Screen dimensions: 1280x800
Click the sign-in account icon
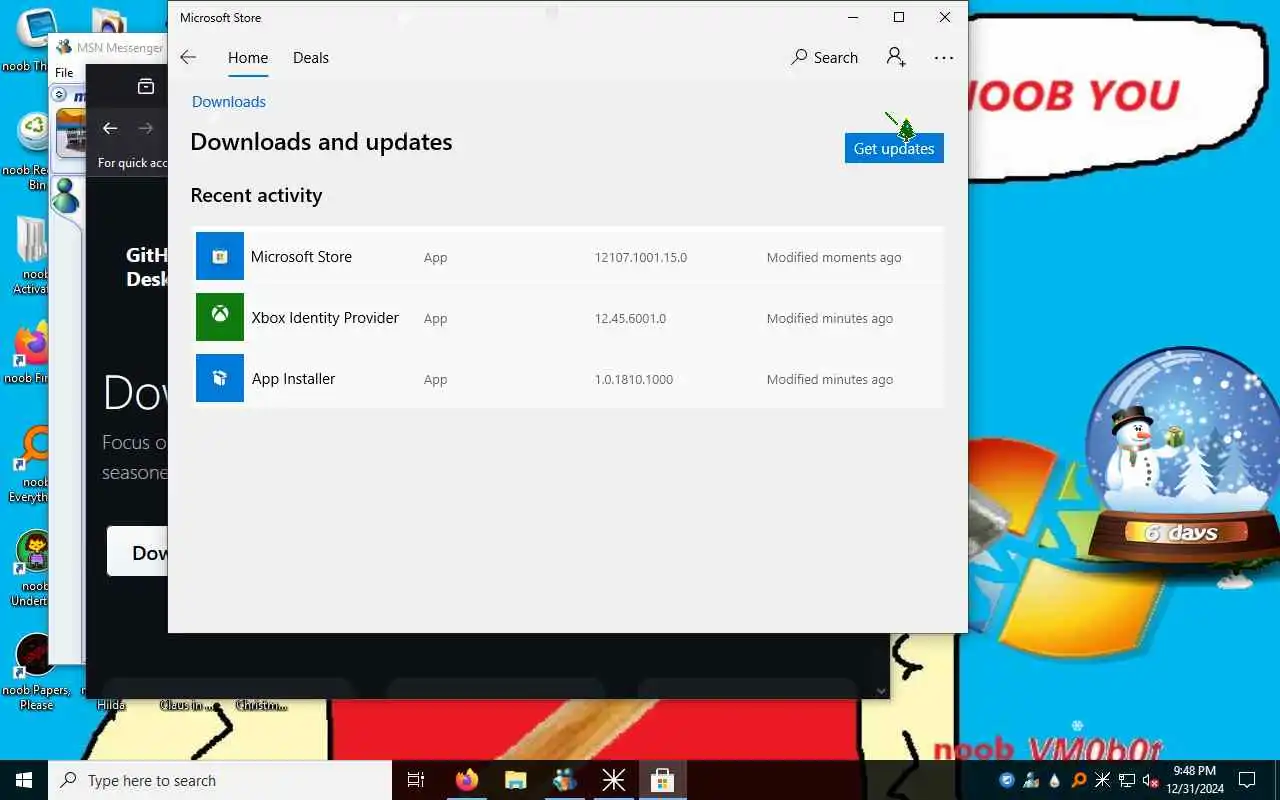point(896,57)
